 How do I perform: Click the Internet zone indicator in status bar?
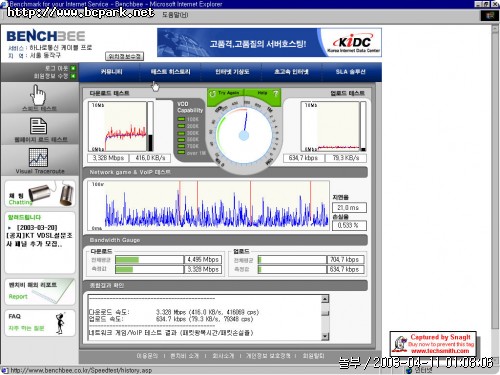[x=419, y=370]
